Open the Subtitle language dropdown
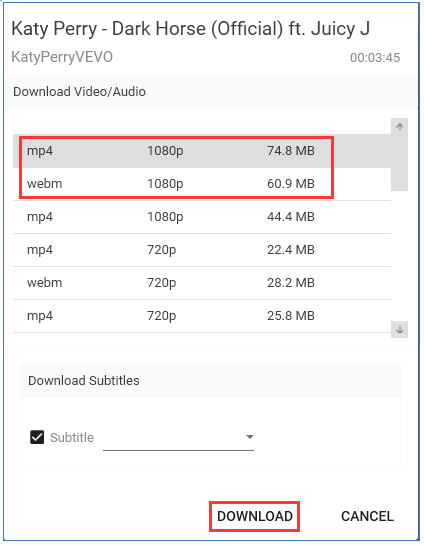Image resolution: width=424 pixels, height=546 pixels. click(x=178, y=437)
